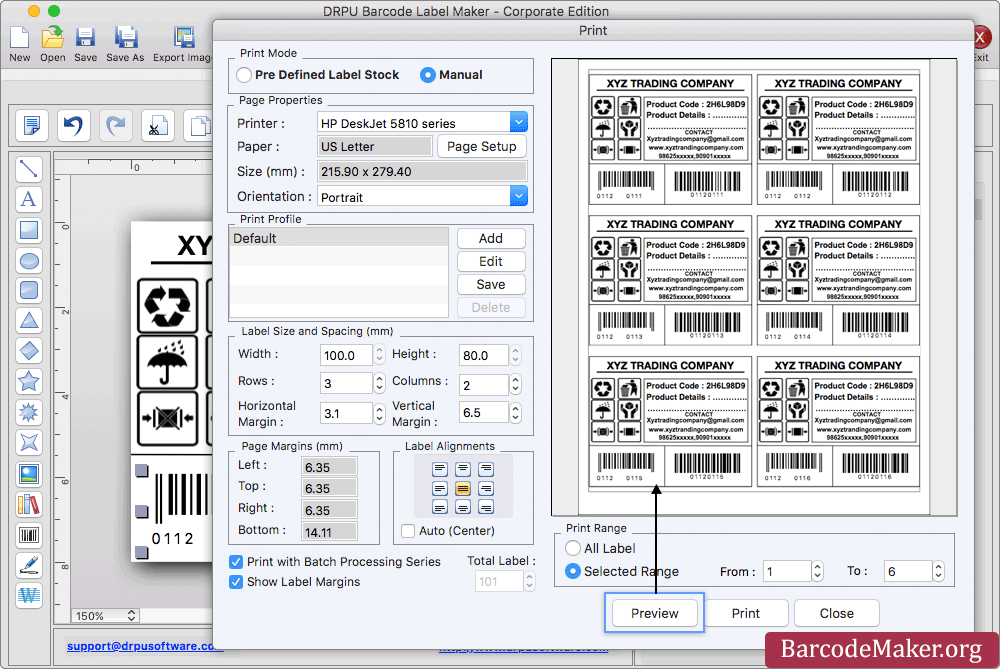This screenshot has height=669, width=1000.
Task: Select top-right label alignment
Action: [x=486, y=469]
